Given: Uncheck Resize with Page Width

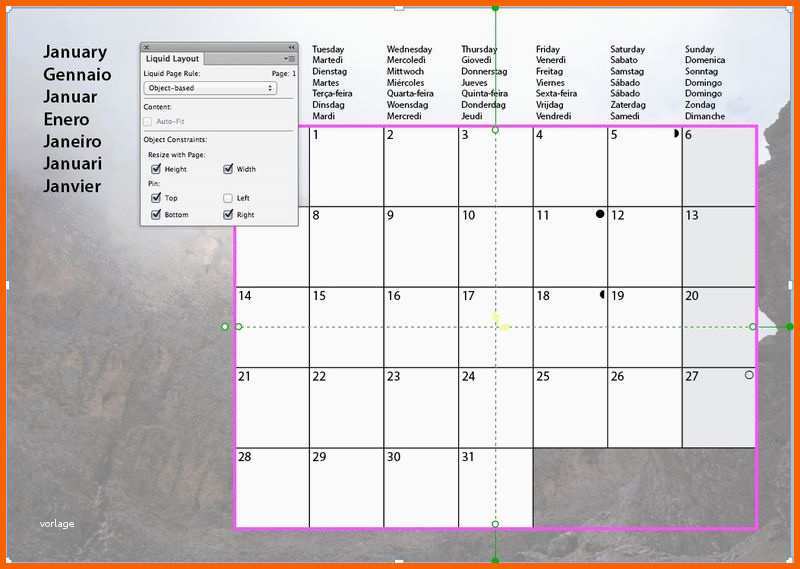Looking at the screenshot, I should tap(228, 169).
